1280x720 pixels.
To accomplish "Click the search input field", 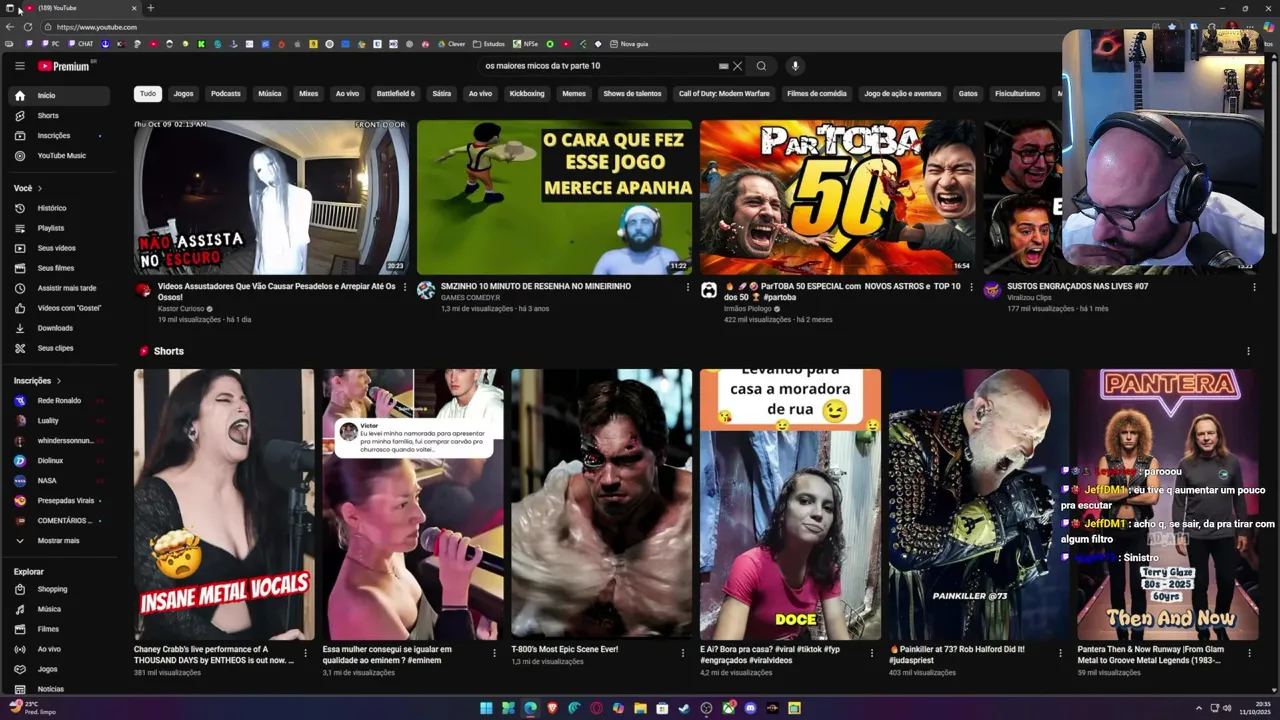I will 600,66.
